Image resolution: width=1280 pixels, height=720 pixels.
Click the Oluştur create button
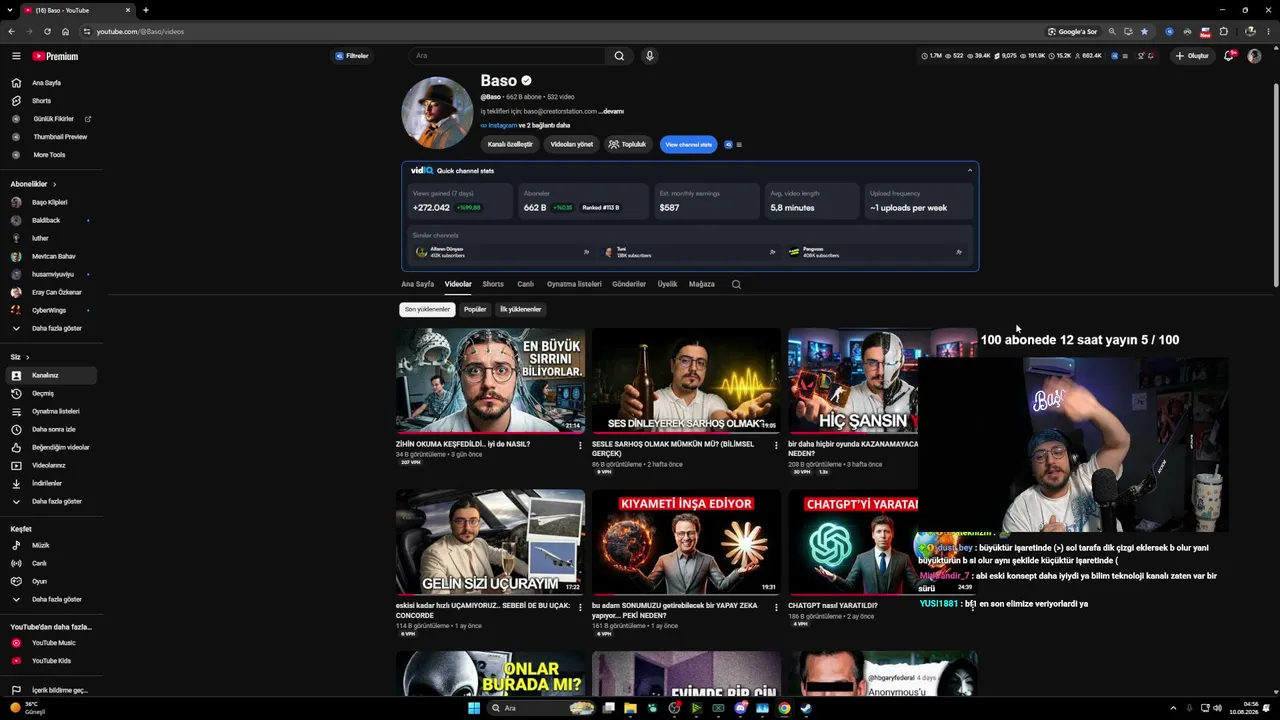coord(1193,56)
